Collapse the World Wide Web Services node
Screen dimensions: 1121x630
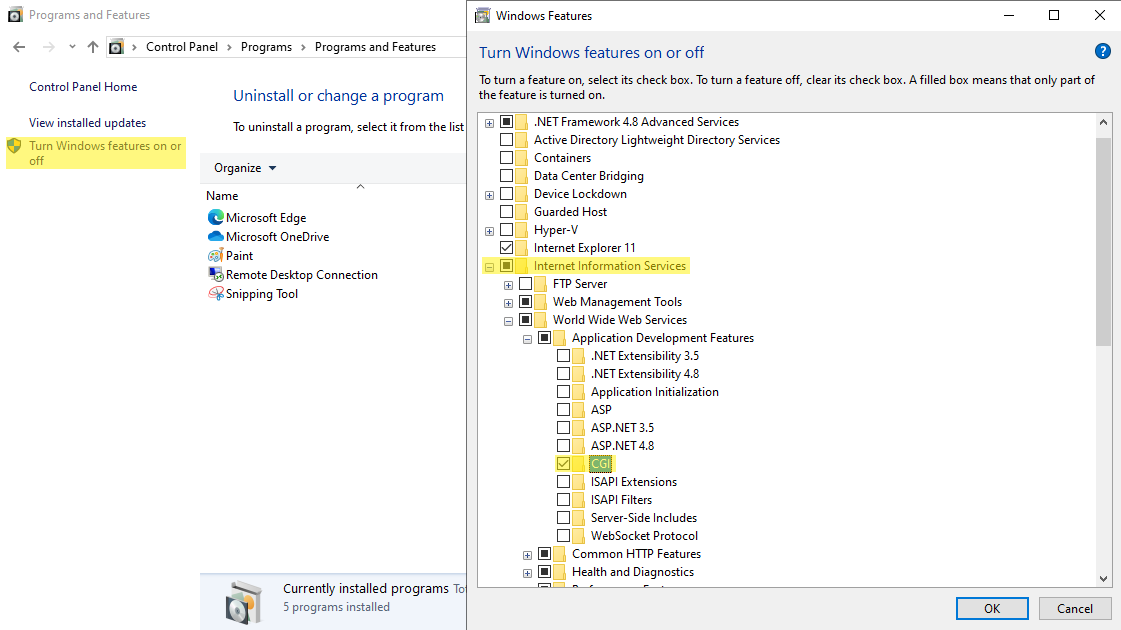508,321
